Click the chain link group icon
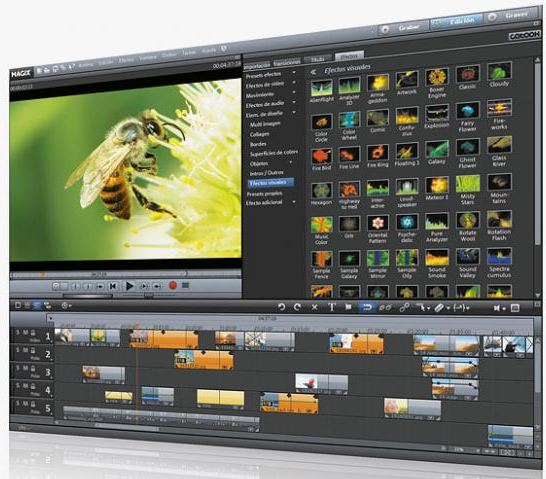 pos(404,307)
